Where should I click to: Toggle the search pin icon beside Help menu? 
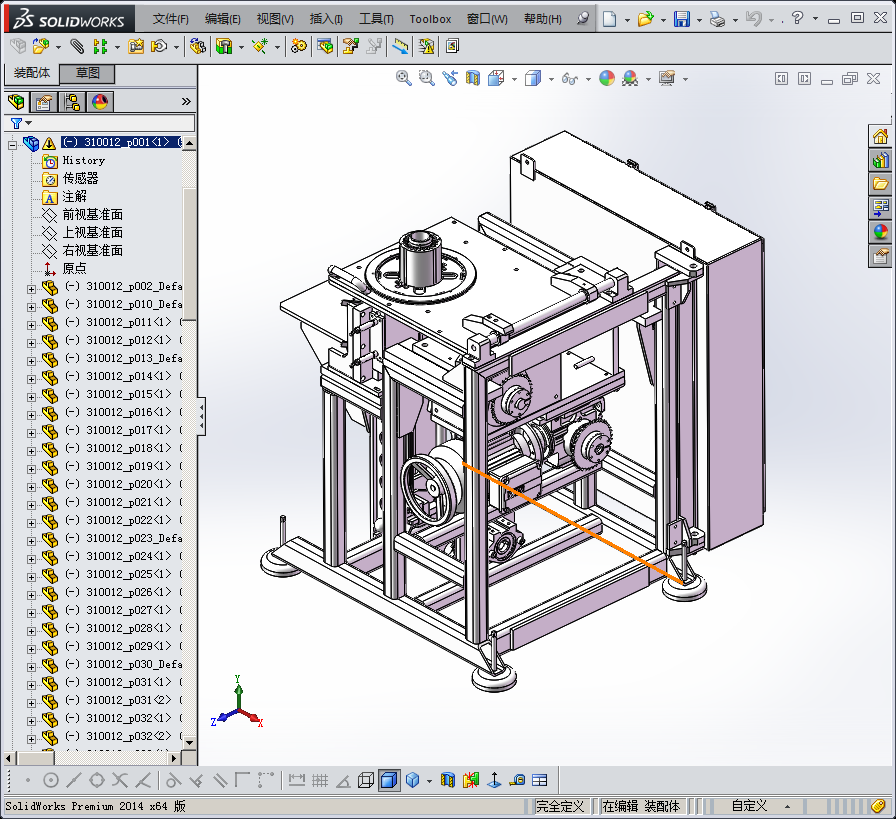point(582,19)
